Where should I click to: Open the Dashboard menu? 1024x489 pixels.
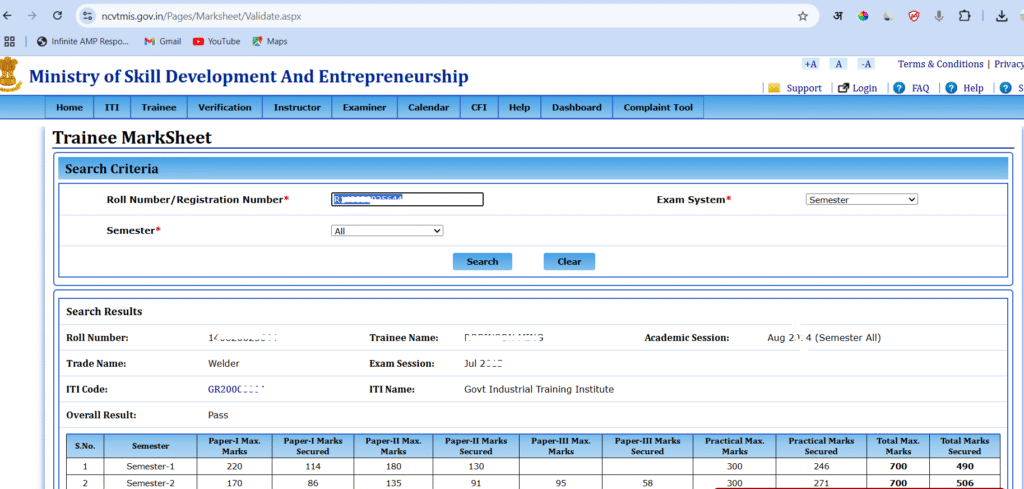(x=577, y=108)
